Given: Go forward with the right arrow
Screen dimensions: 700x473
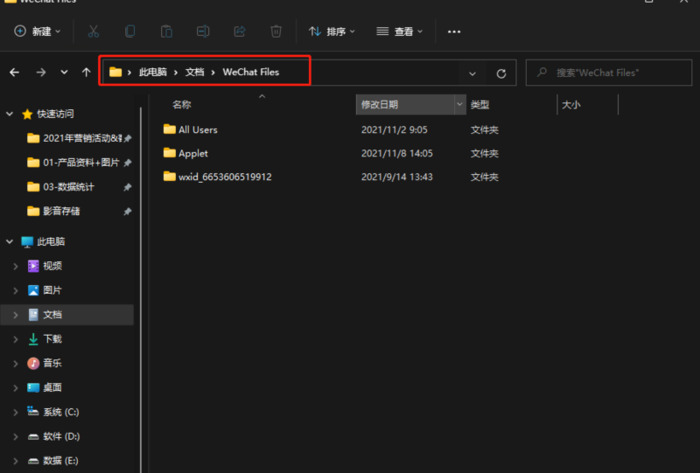Looking at the screenshot, I should tap(41, 72).
